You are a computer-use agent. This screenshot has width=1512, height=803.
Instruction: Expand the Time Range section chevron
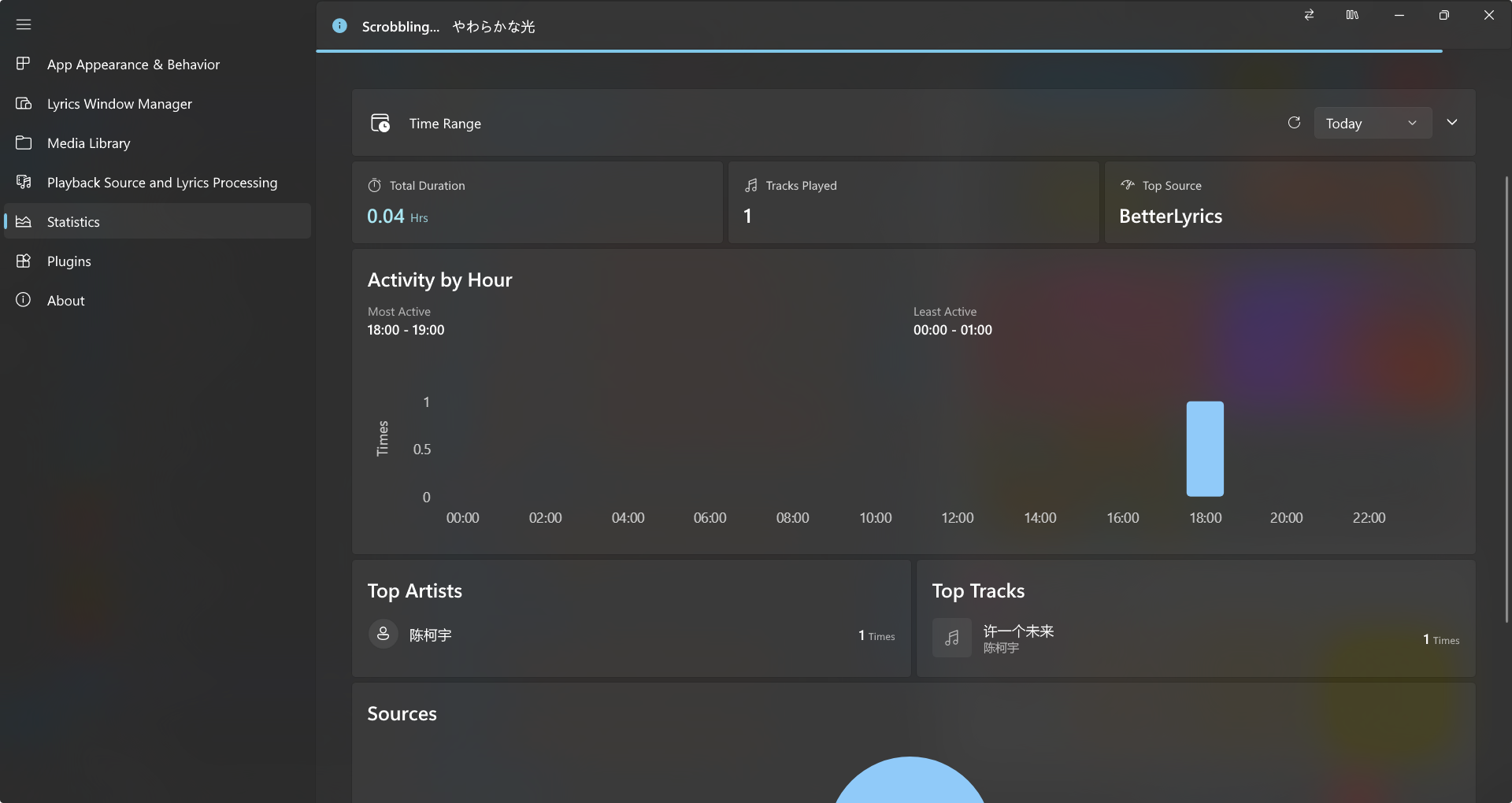point(1452,122)
